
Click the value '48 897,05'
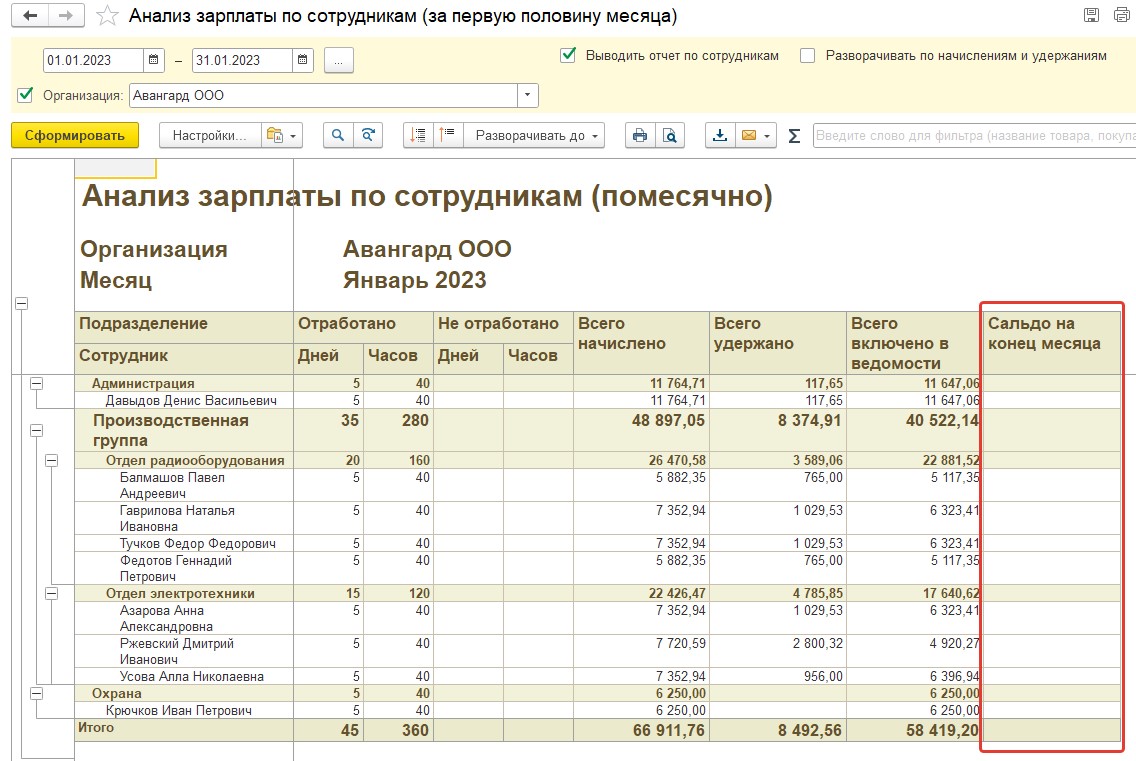(669, 420)
